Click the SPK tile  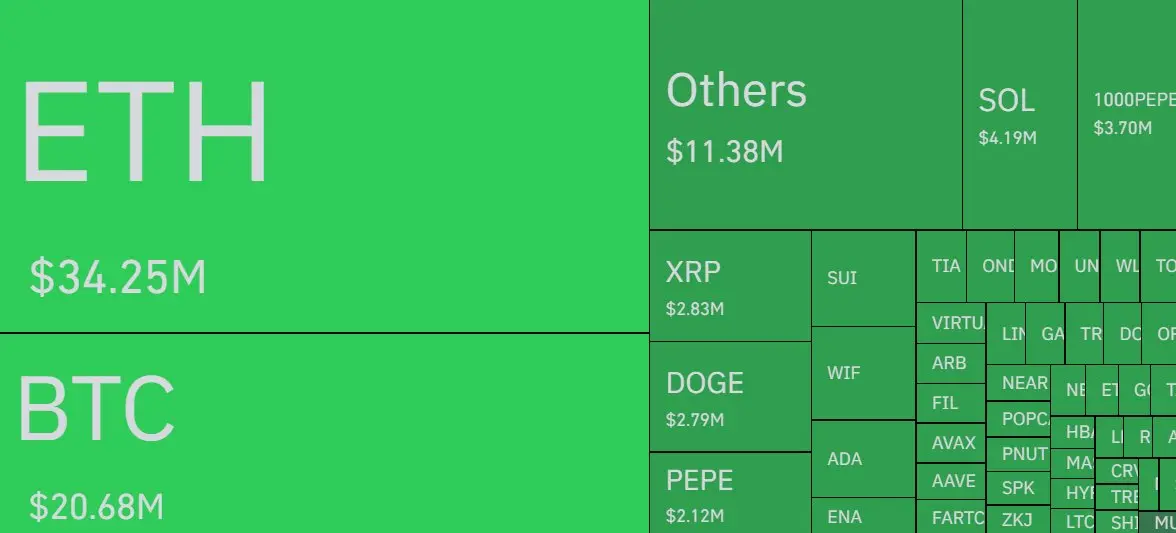[x=1018, y=488]
